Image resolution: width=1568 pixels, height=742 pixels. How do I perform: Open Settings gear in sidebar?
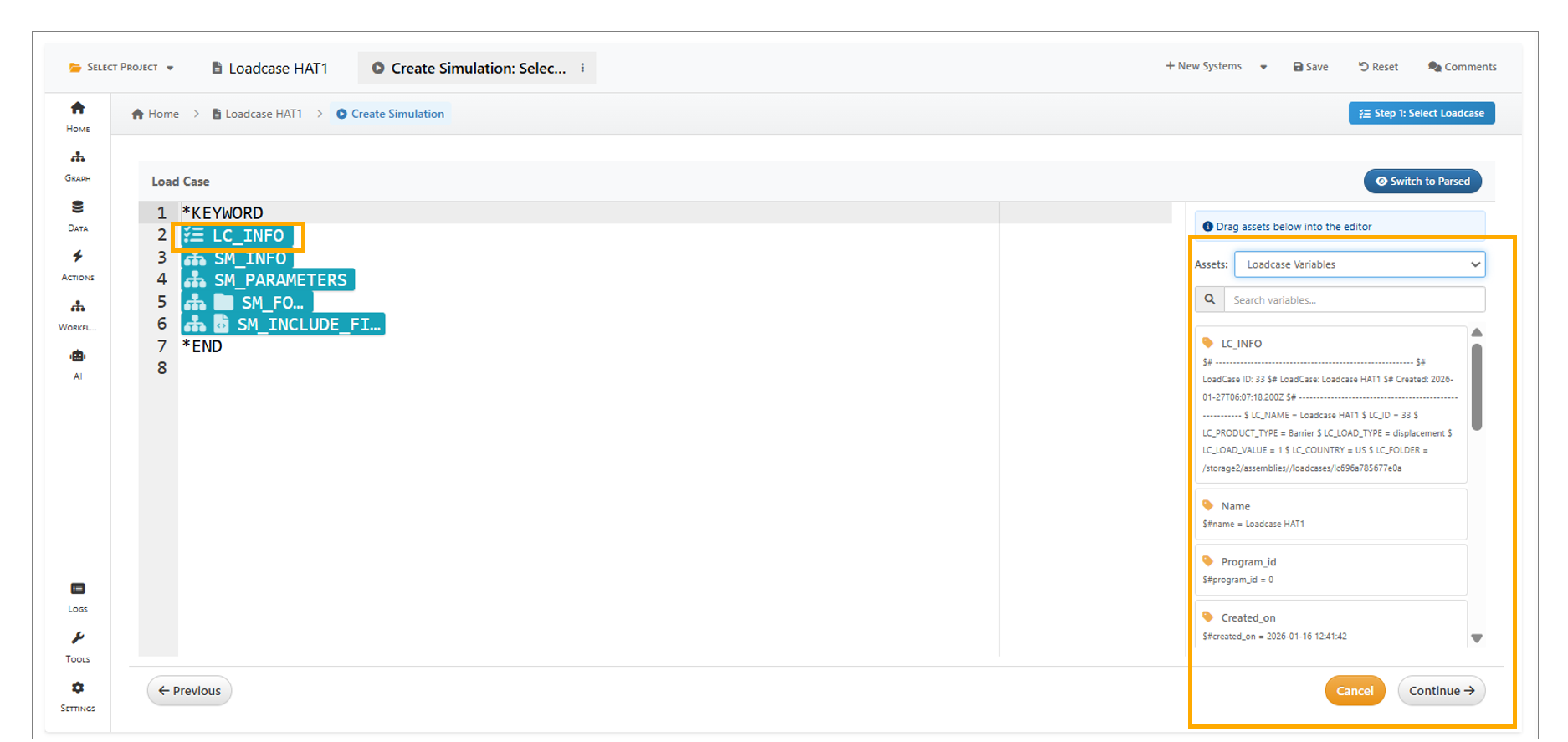78,694
